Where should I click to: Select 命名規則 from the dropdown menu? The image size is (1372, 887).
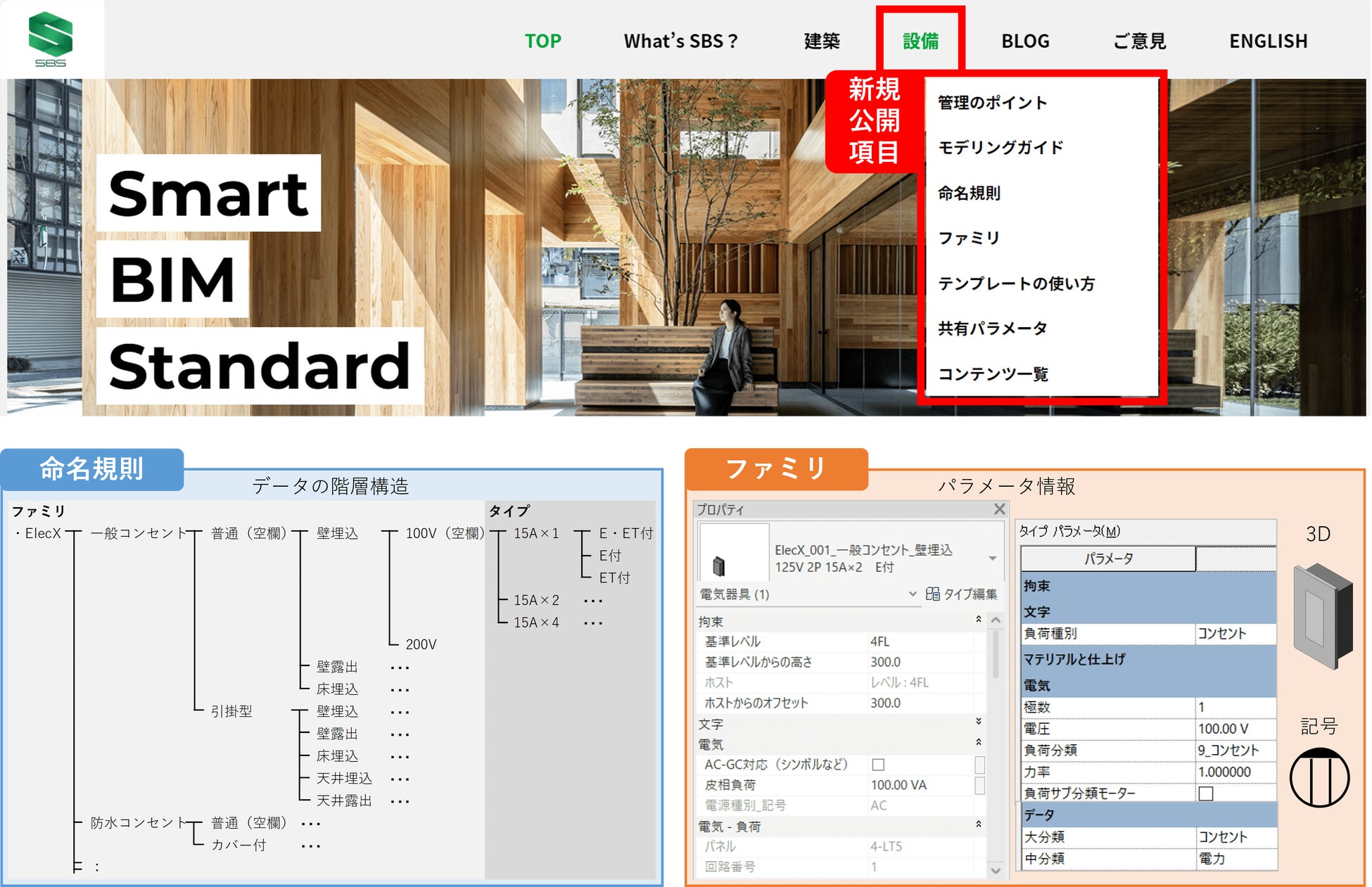[x=969, y=193]
